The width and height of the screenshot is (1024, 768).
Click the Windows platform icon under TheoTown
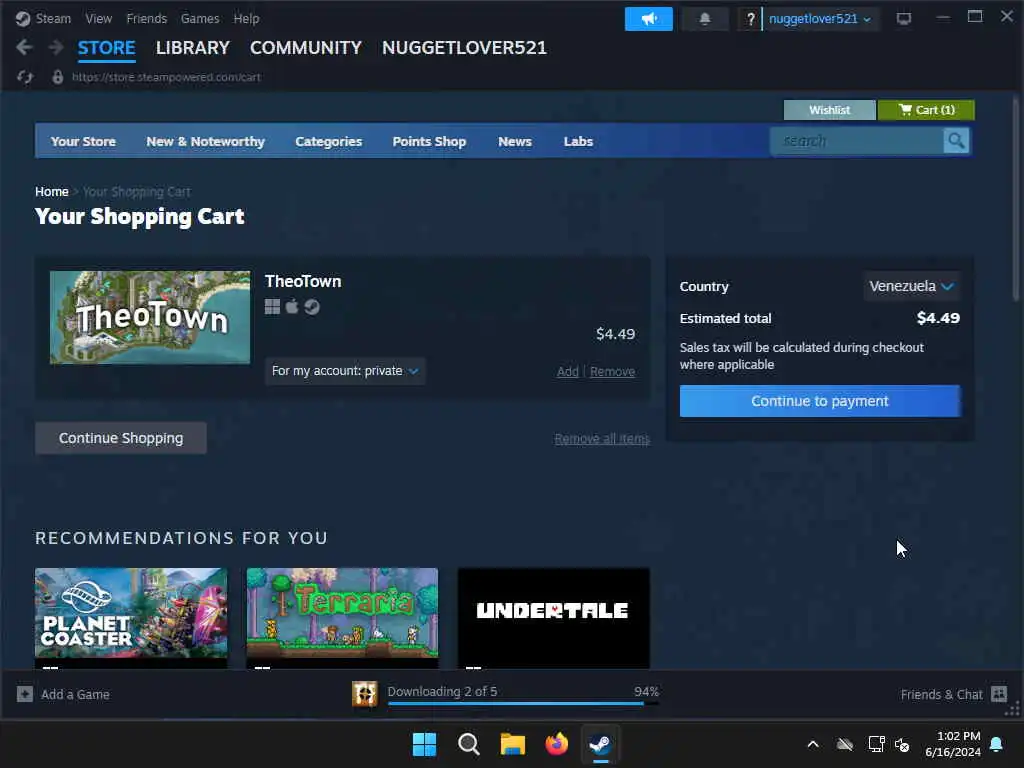click(x=272, y=306)
